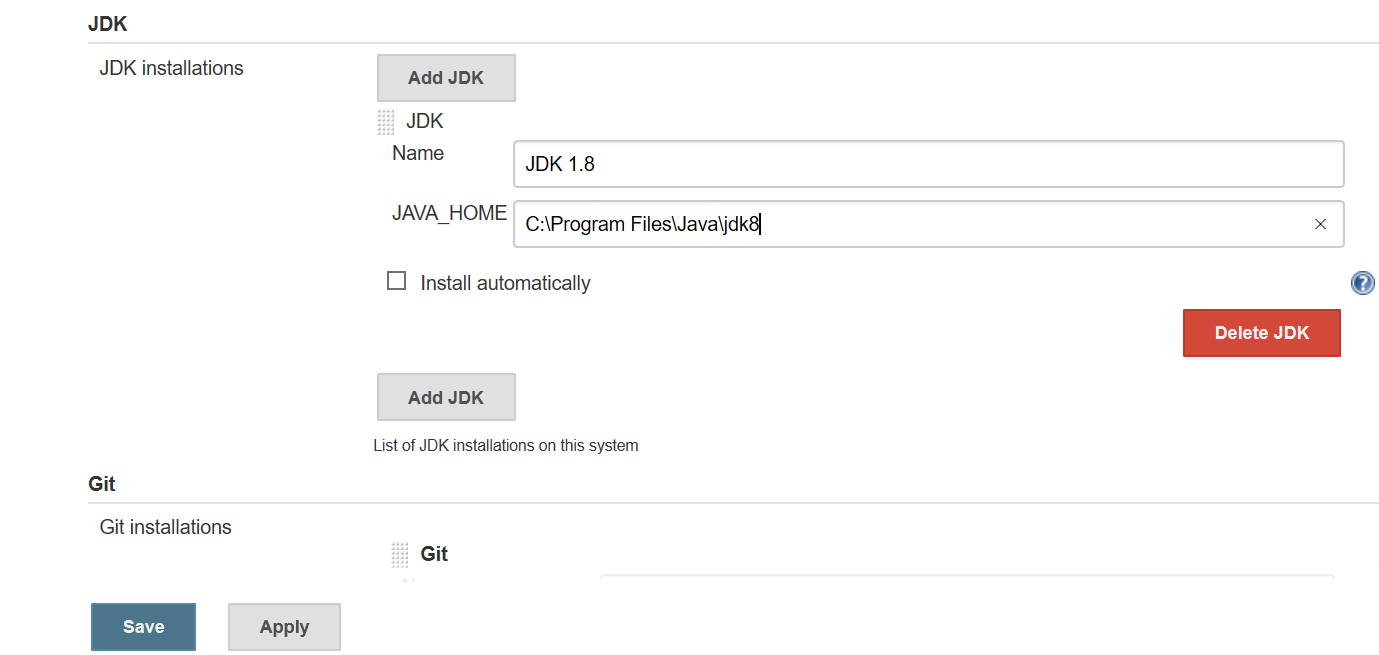Click the JDK installations label

click(171, 68)
